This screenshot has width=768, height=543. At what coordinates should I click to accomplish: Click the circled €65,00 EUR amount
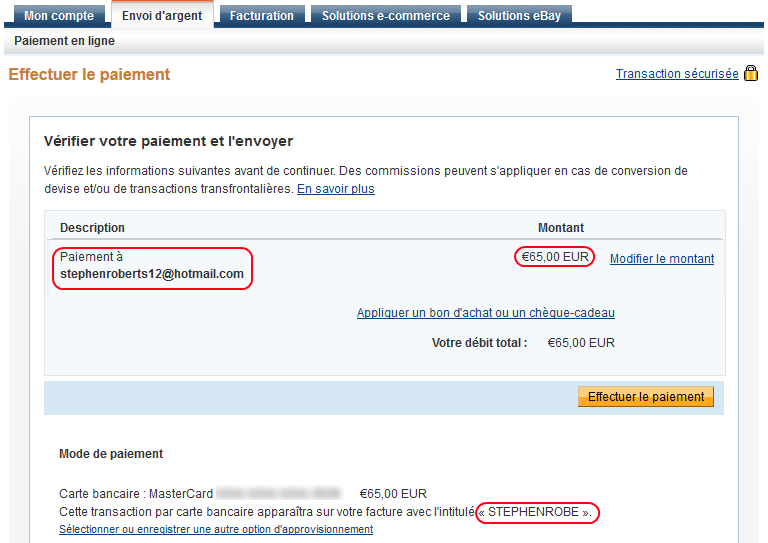[556, 257]
